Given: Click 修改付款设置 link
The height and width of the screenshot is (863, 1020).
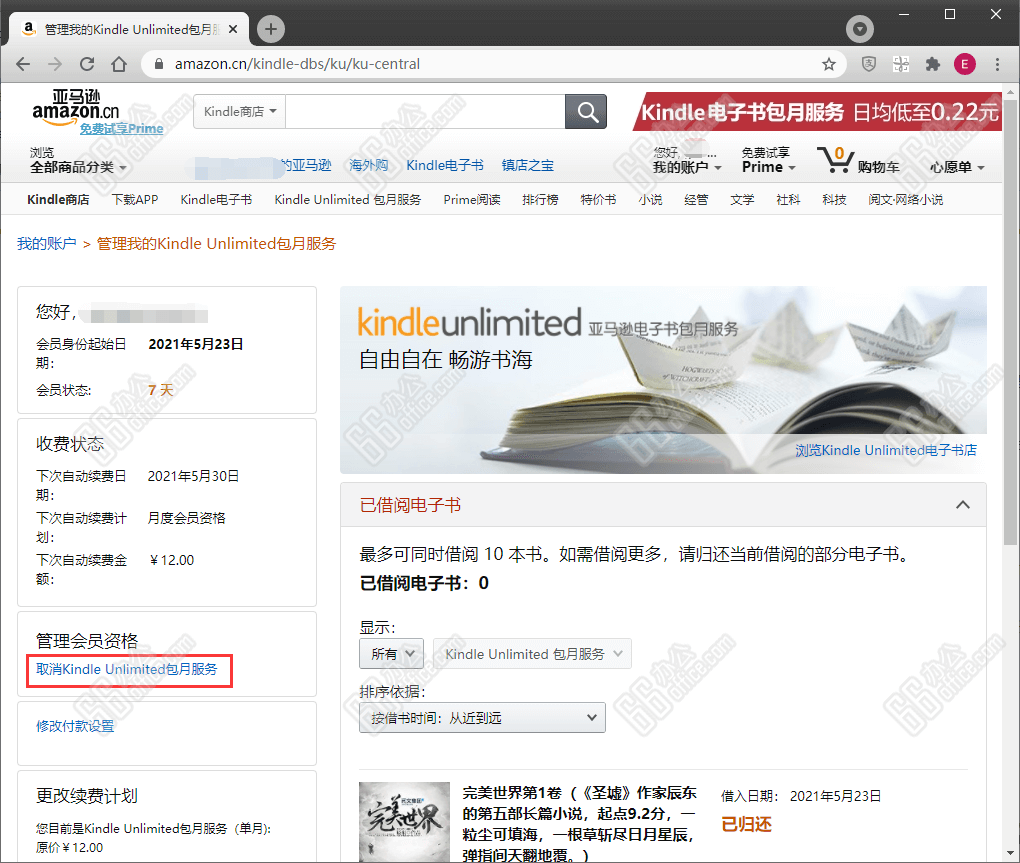Looking at the screenshot, I should [75, 726].
